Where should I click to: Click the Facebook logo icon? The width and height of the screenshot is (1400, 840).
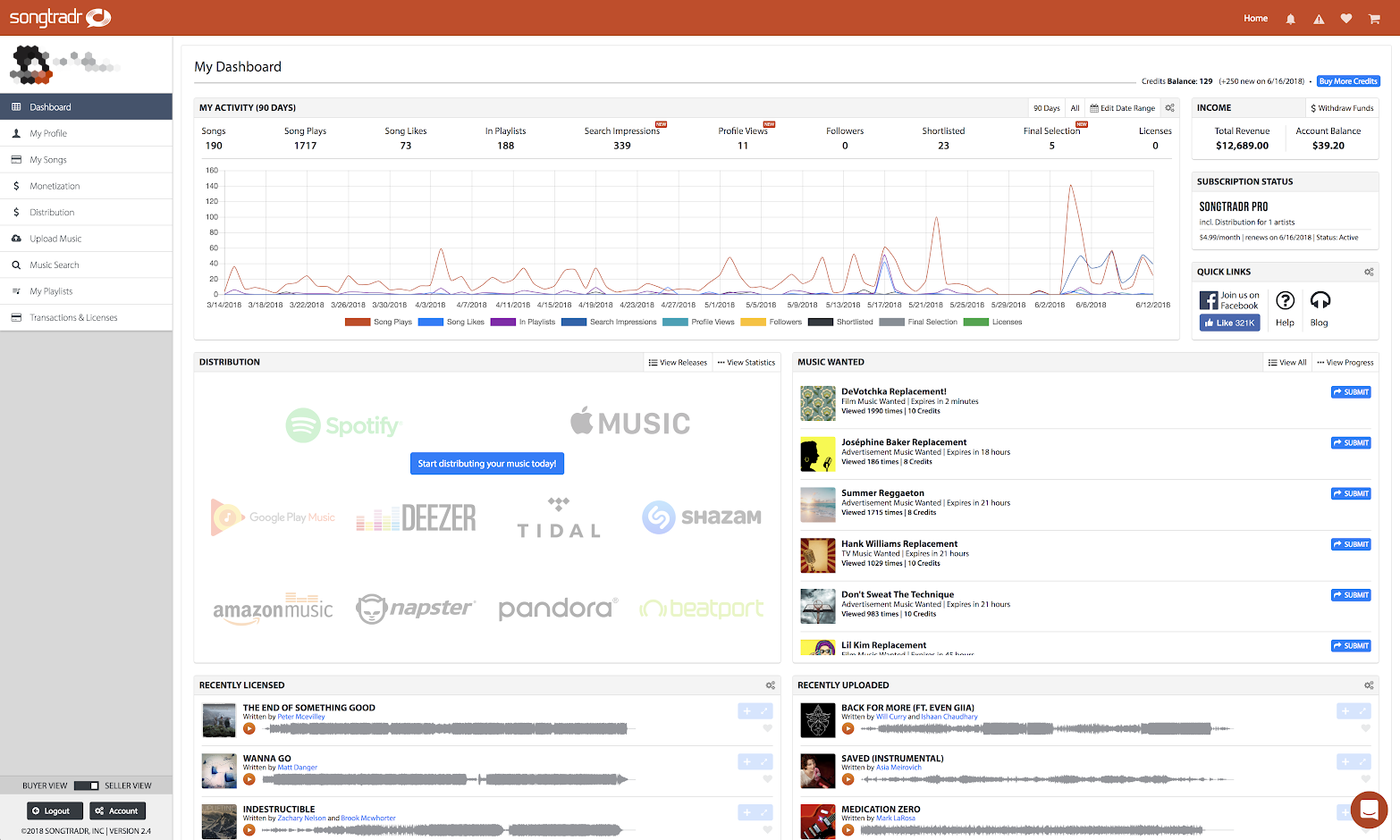pyautogui.click(x=1209, y=300)
